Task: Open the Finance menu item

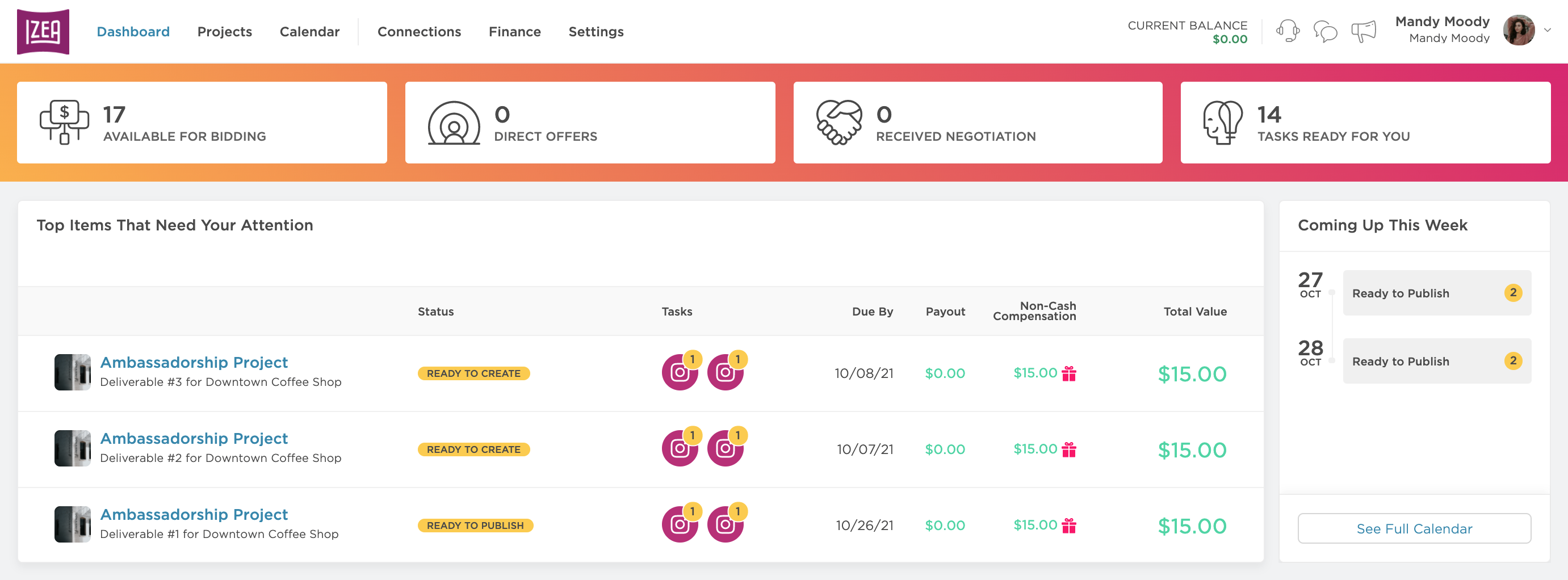Action: (x=514, y=32)
